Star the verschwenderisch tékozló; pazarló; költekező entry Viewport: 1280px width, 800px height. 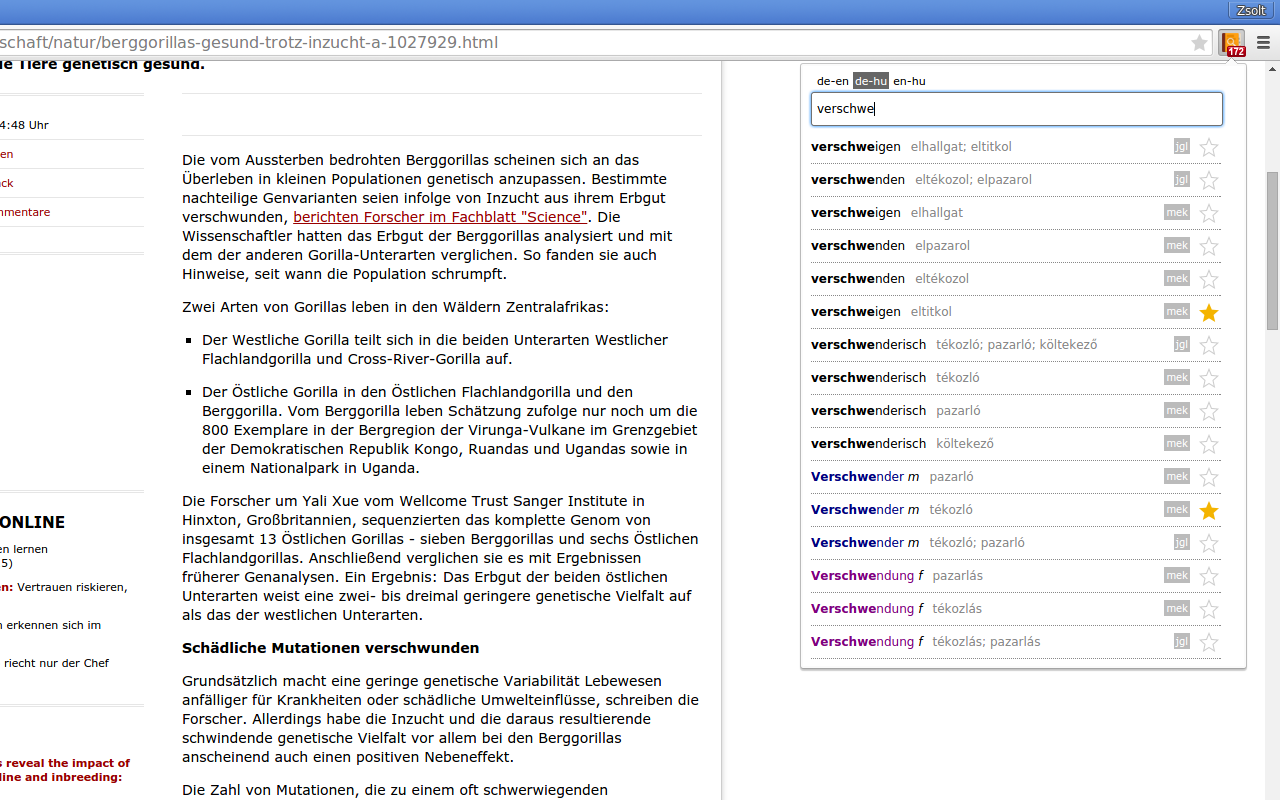pos(1209,345)
